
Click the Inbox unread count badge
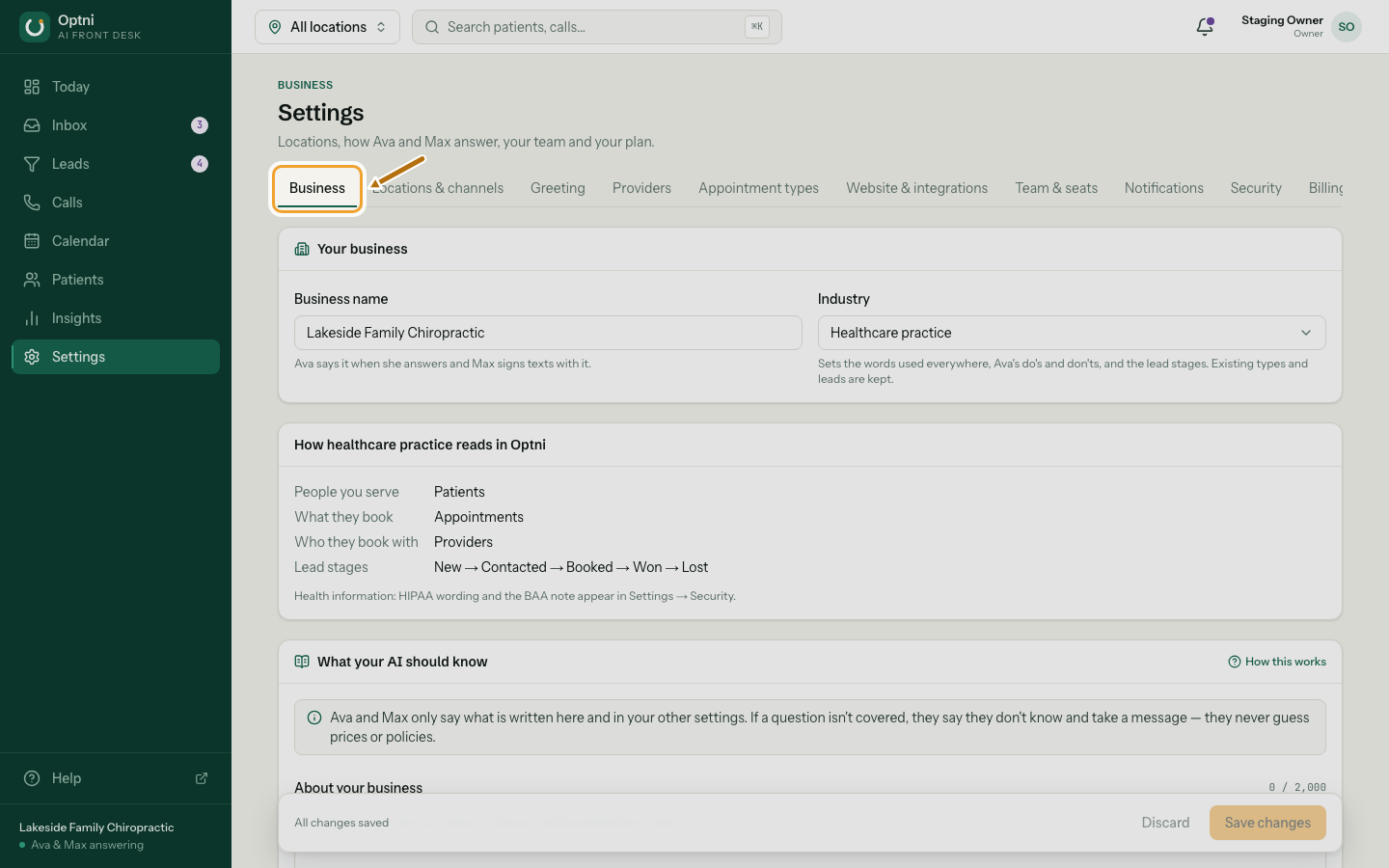coord(200,125)
